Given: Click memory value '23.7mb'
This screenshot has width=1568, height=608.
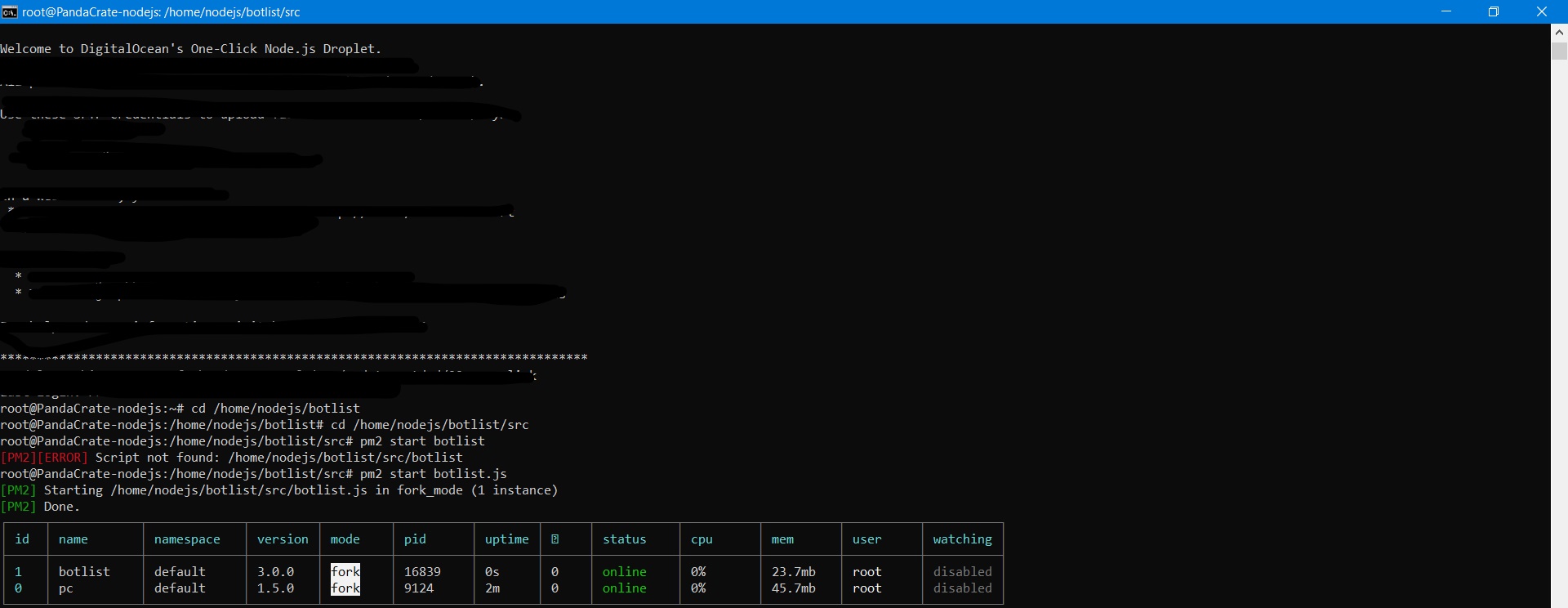Looking at the screenshot, I should 794,572.
